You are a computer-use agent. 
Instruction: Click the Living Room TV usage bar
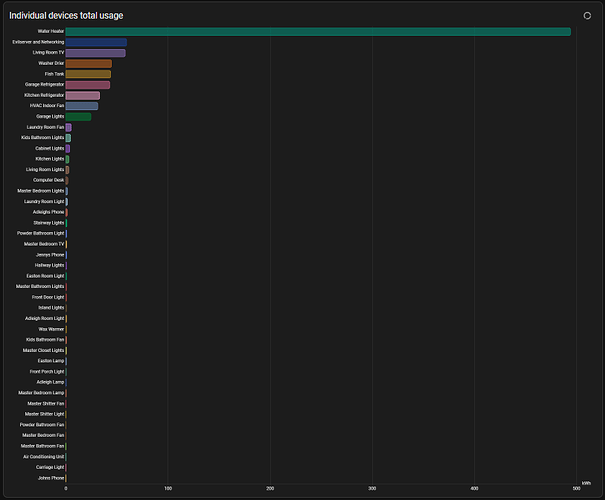[95, 53]
